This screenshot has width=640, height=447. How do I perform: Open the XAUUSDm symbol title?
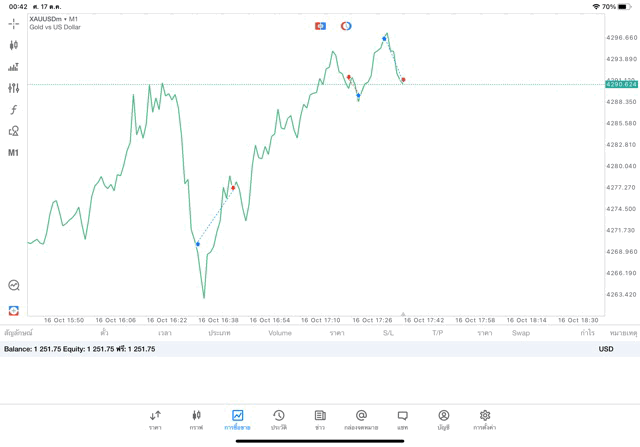pos(54,19)
